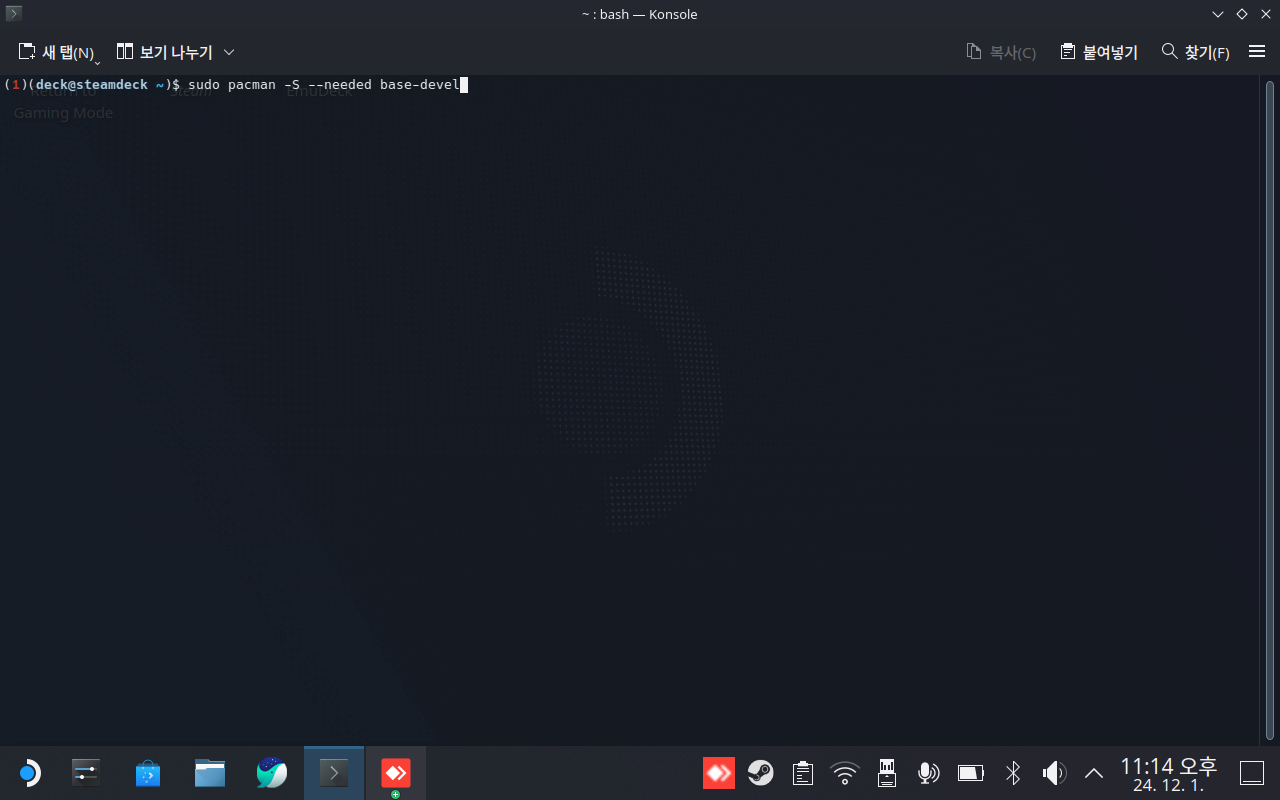
Task: Toggle the microphone tray icon
Action: tap(928, 773)
